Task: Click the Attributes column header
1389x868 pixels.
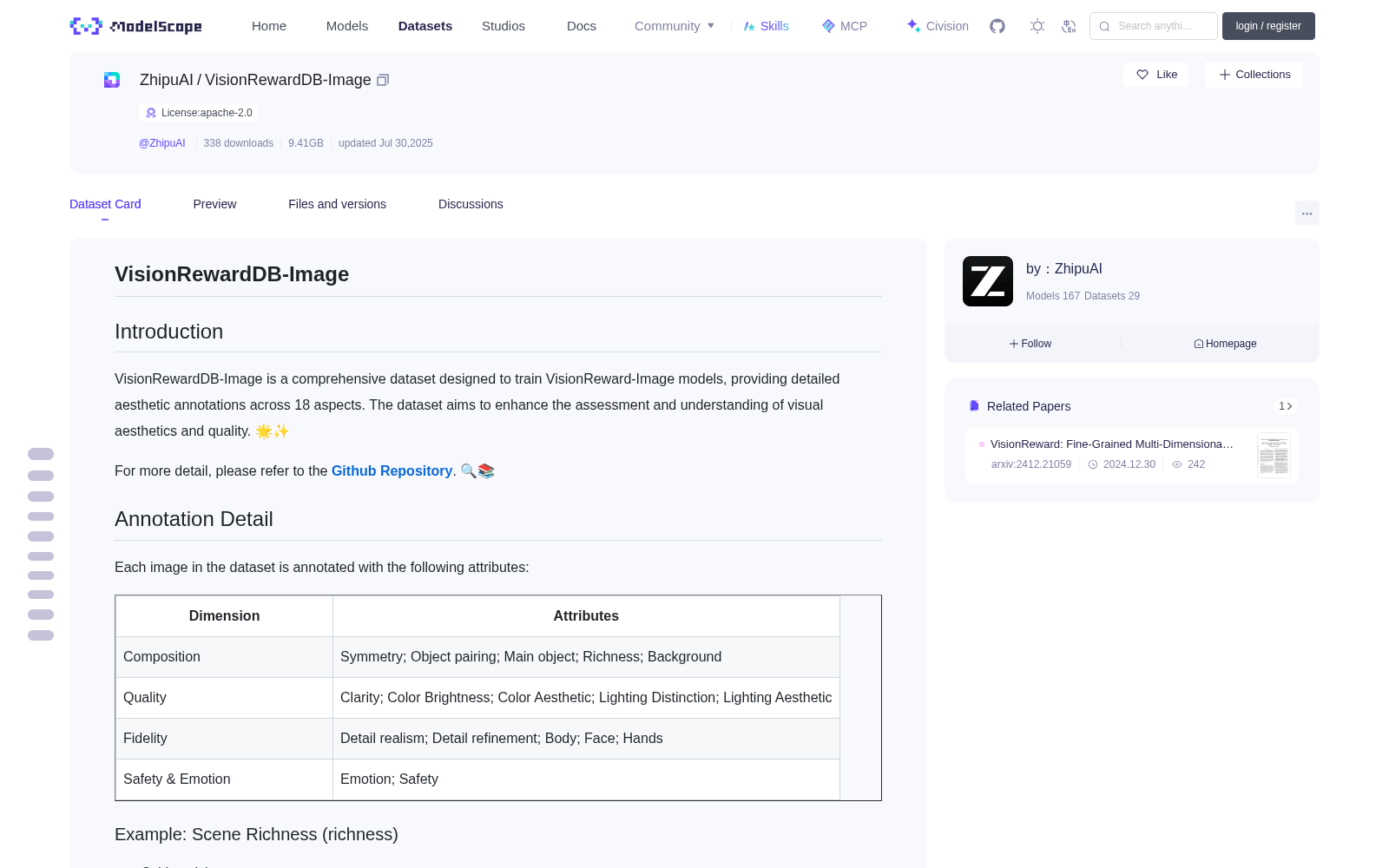Action: [586, 616]
